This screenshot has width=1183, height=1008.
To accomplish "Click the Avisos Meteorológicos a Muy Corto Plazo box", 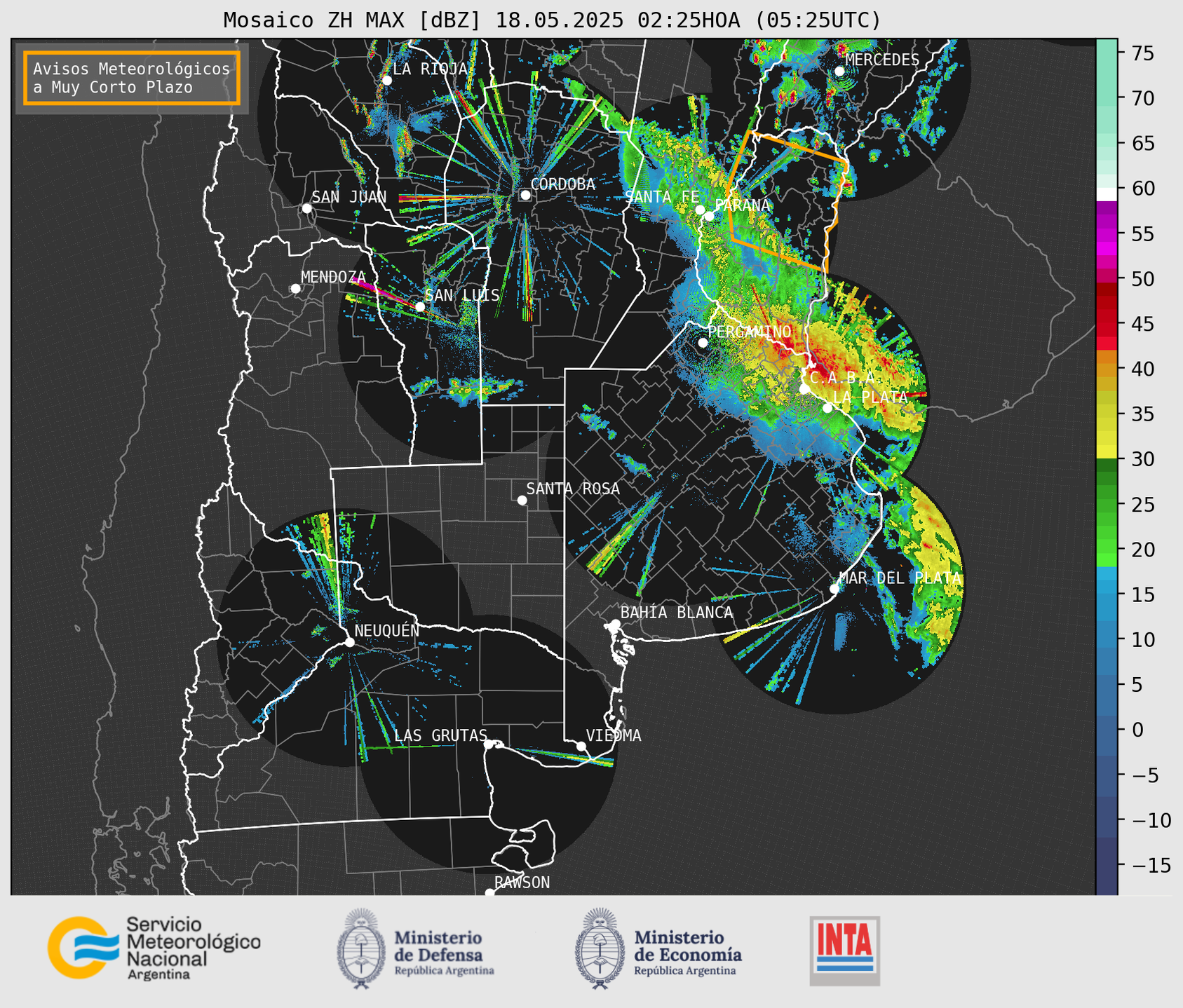I will [132, 78].
